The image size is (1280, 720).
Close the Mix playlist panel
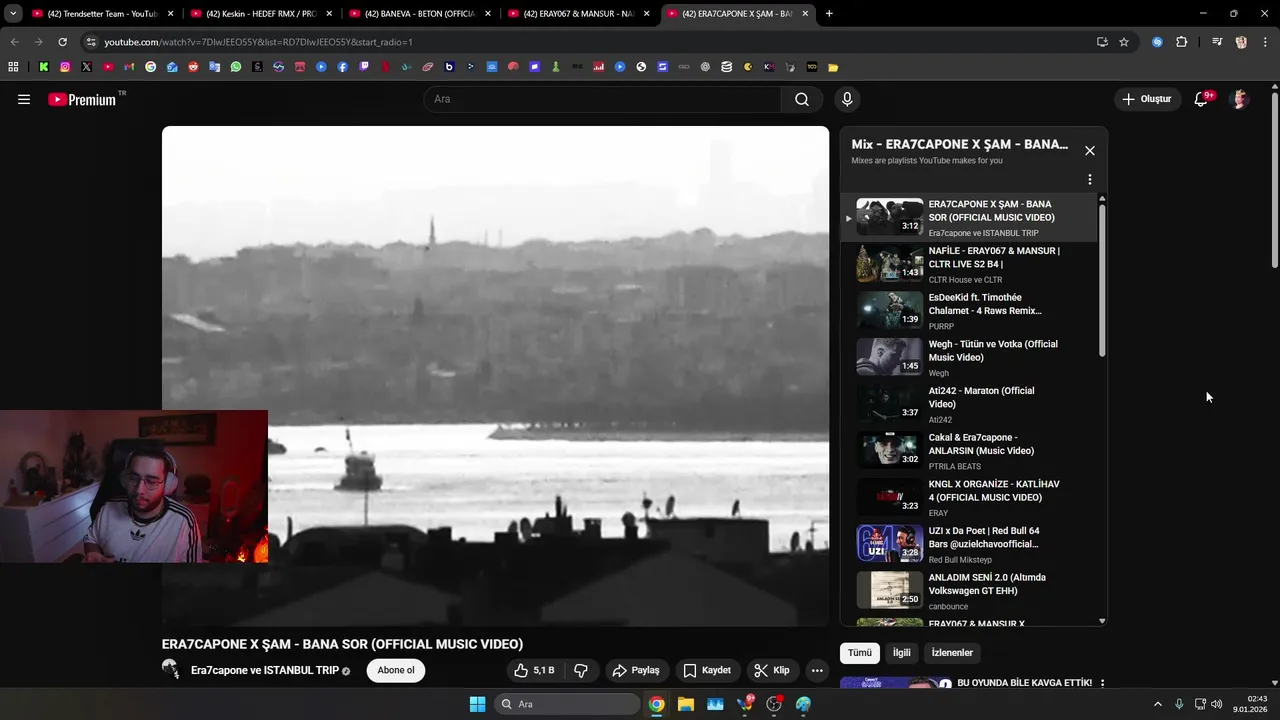(1090, 151)
